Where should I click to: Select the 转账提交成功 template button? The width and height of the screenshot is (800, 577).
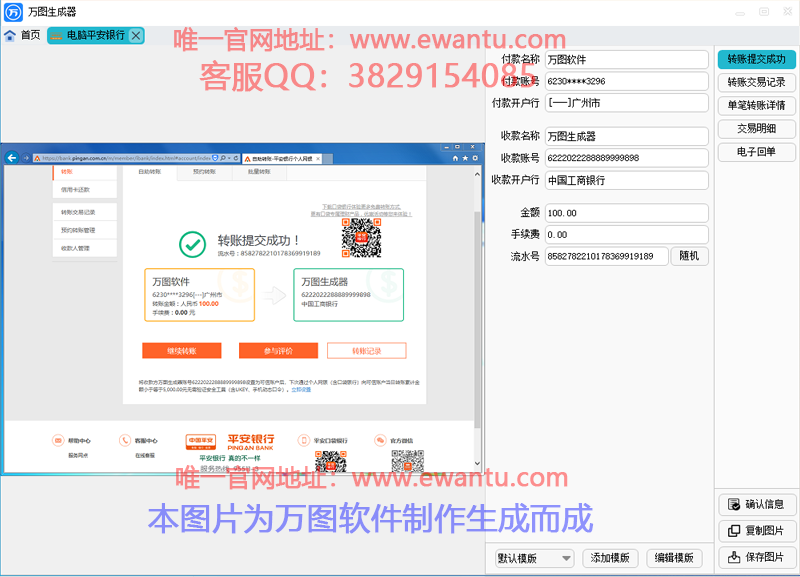pyautogui.click(x=756, y=59)
